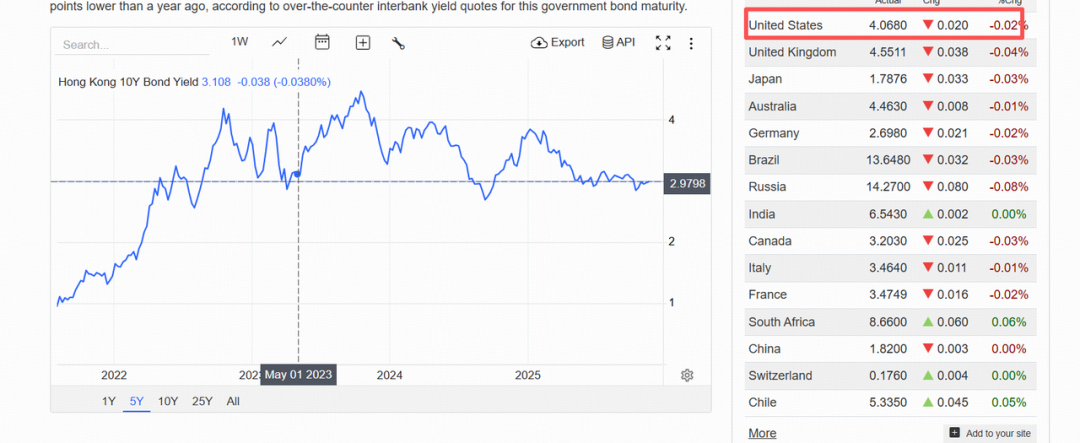Click the add comparison plus icon
This screenshot has width=1080, height=443.
tap(363, 42)
